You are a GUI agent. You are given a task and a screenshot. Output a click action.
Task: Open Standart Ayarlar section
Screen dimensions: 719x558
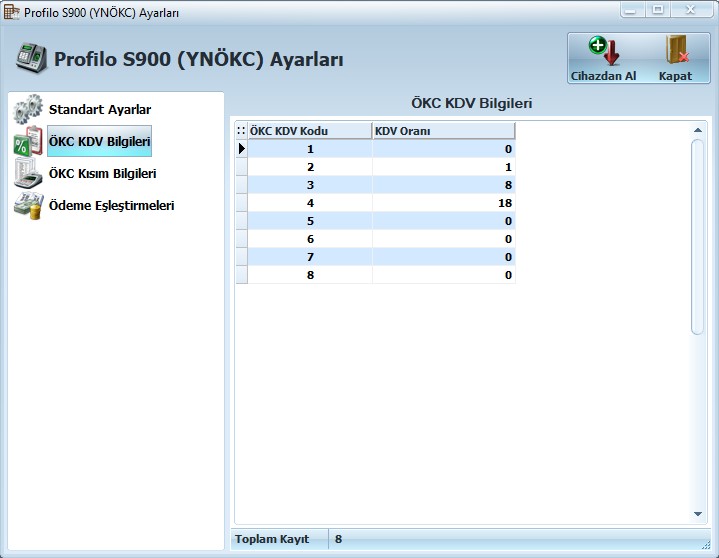tap(100, 110)
